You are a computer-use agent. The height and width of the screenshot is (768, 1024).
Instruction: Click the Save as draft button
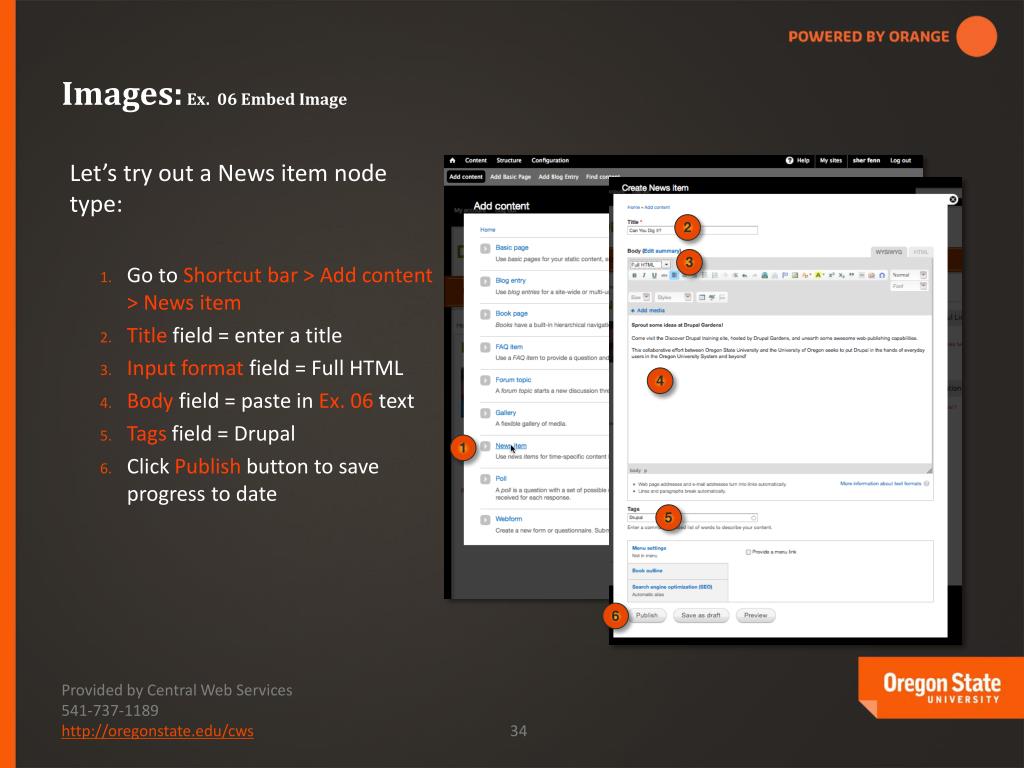point(701,615)
